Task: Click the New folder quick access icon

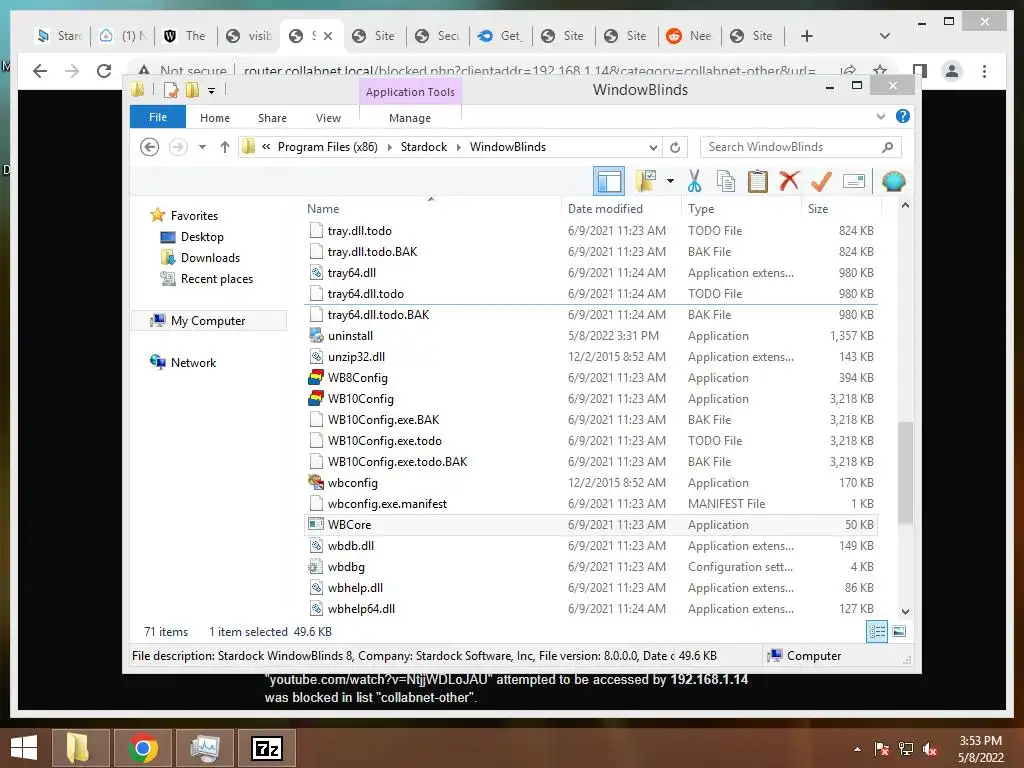Action: pyautogui.click(x=192, y=90)
